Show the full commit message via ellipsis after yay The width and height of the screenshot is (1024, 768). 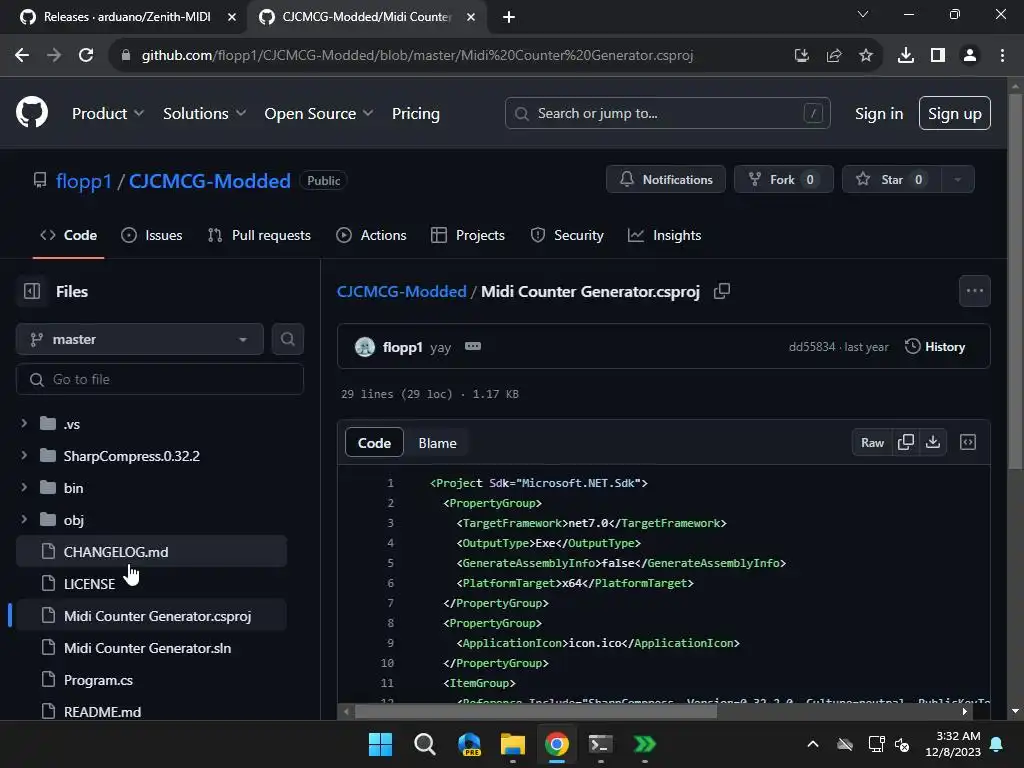[x=473, y=346]
